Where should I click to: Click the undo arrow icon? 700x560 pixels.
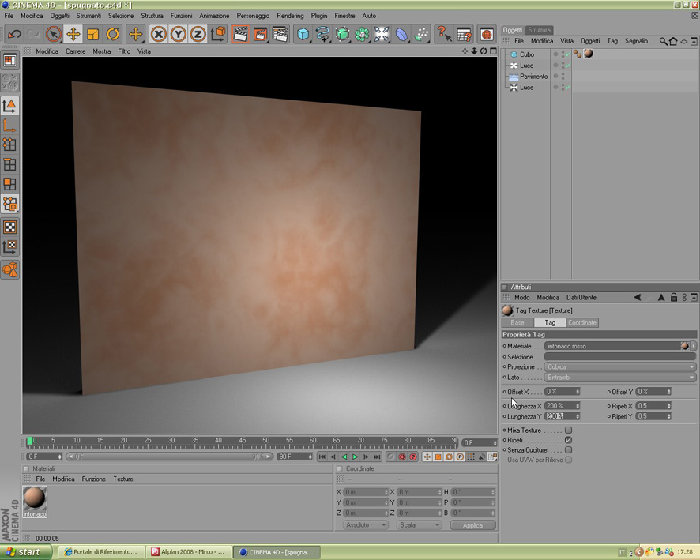click(14, 34)
